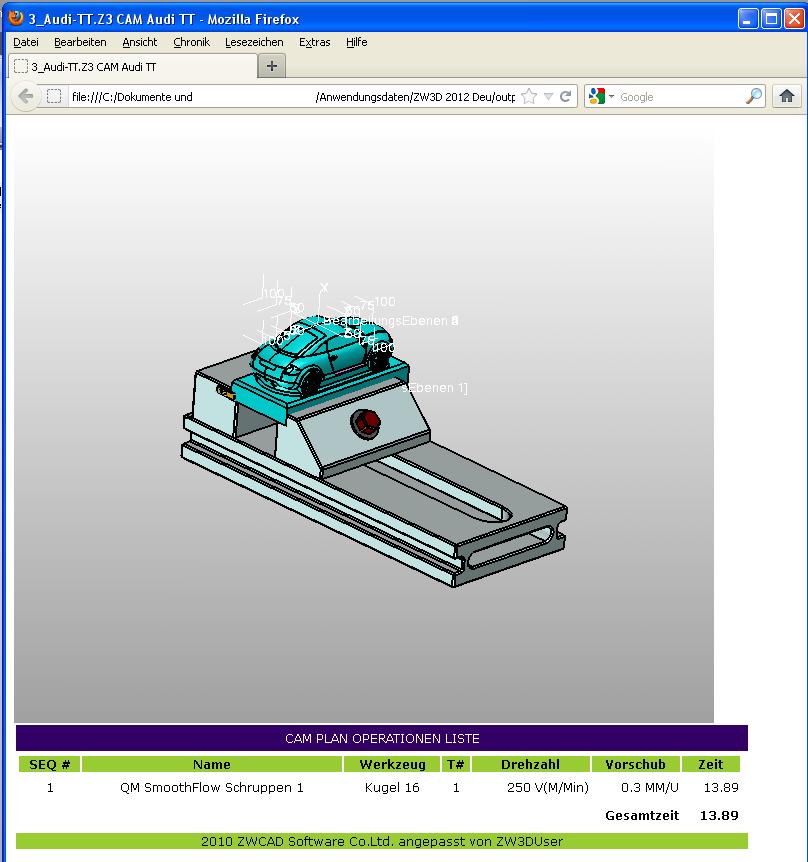
Task: Maximize the Firefox window
Action: (x=771, y=19)
